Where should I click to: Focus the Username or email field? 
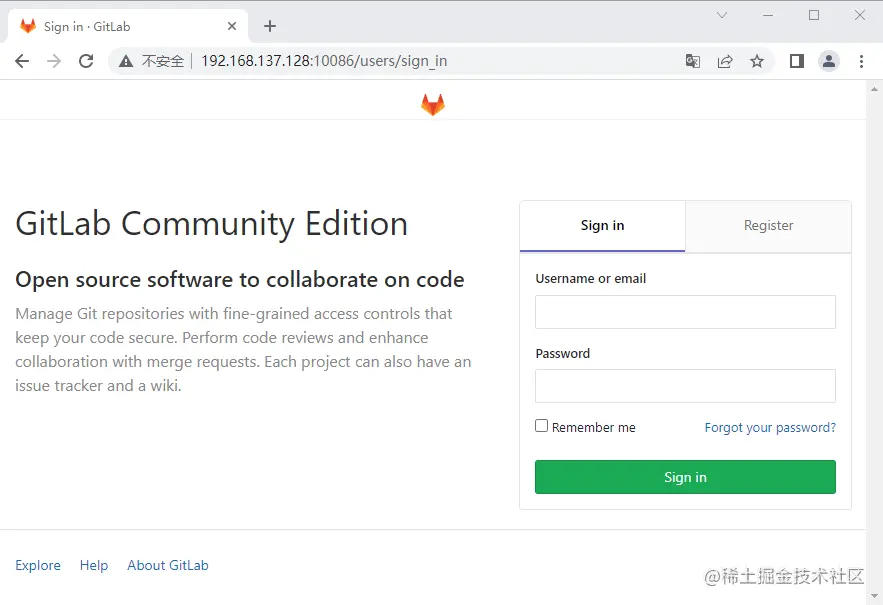pyautogui.click(x=685, y=312)
